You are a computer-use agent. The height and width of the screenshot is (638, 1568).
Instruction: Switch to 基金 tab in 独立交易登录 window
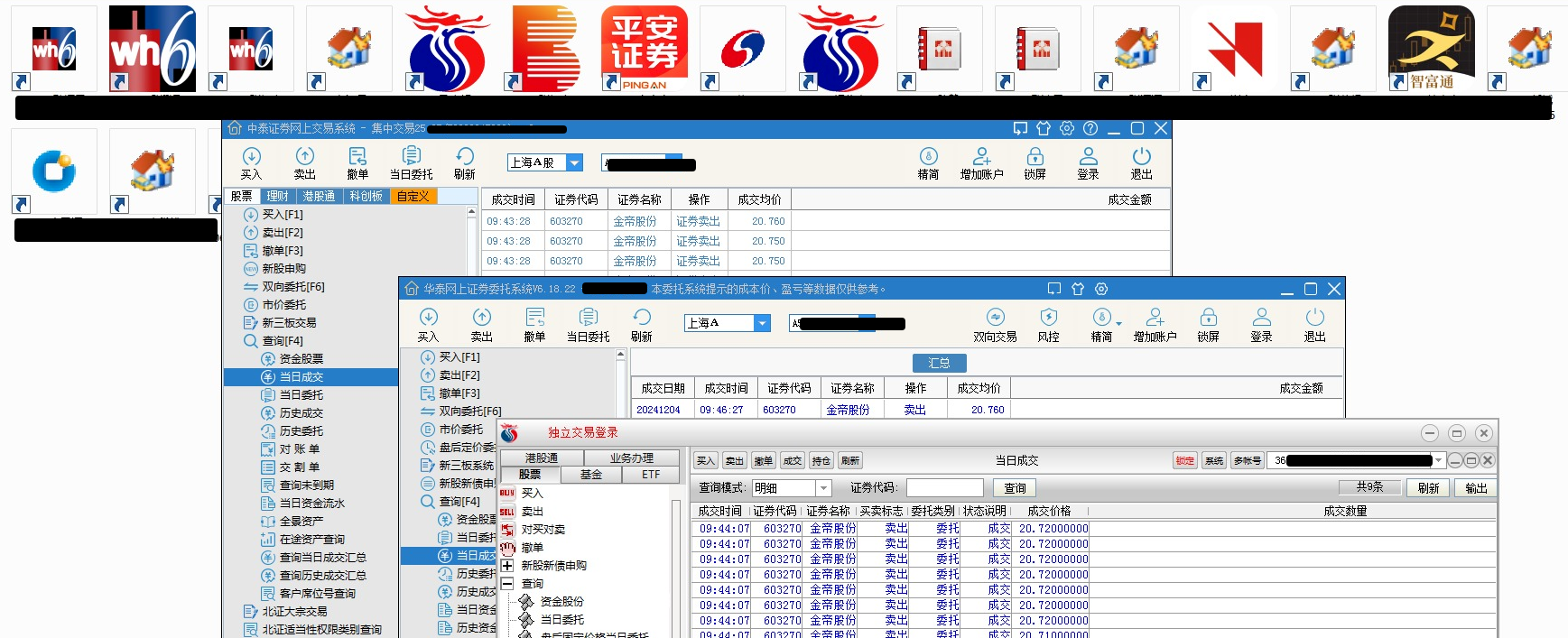(x=591, y=475)
